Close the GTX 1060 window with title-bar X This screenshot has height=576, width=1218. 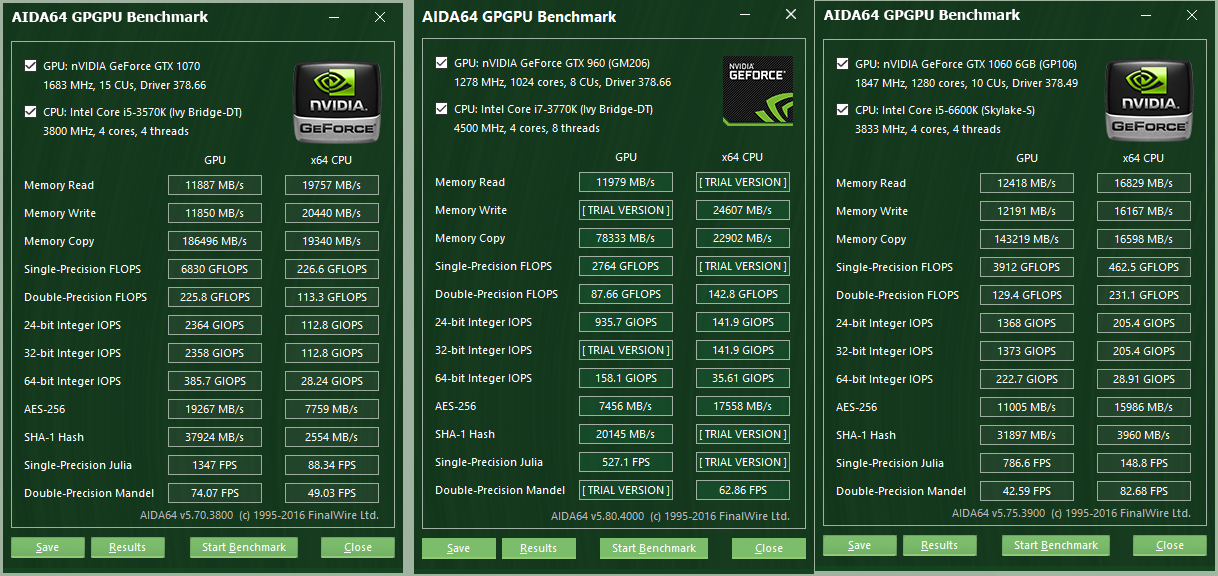click(x=1191, y=15)
